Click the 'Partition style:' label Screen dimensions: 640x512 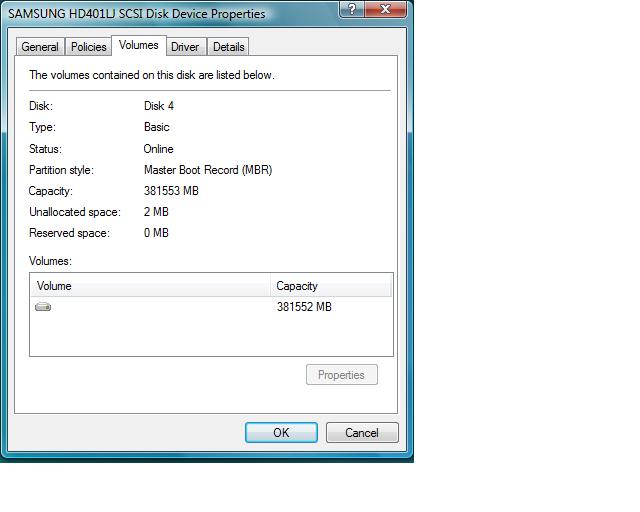[61, 170]
